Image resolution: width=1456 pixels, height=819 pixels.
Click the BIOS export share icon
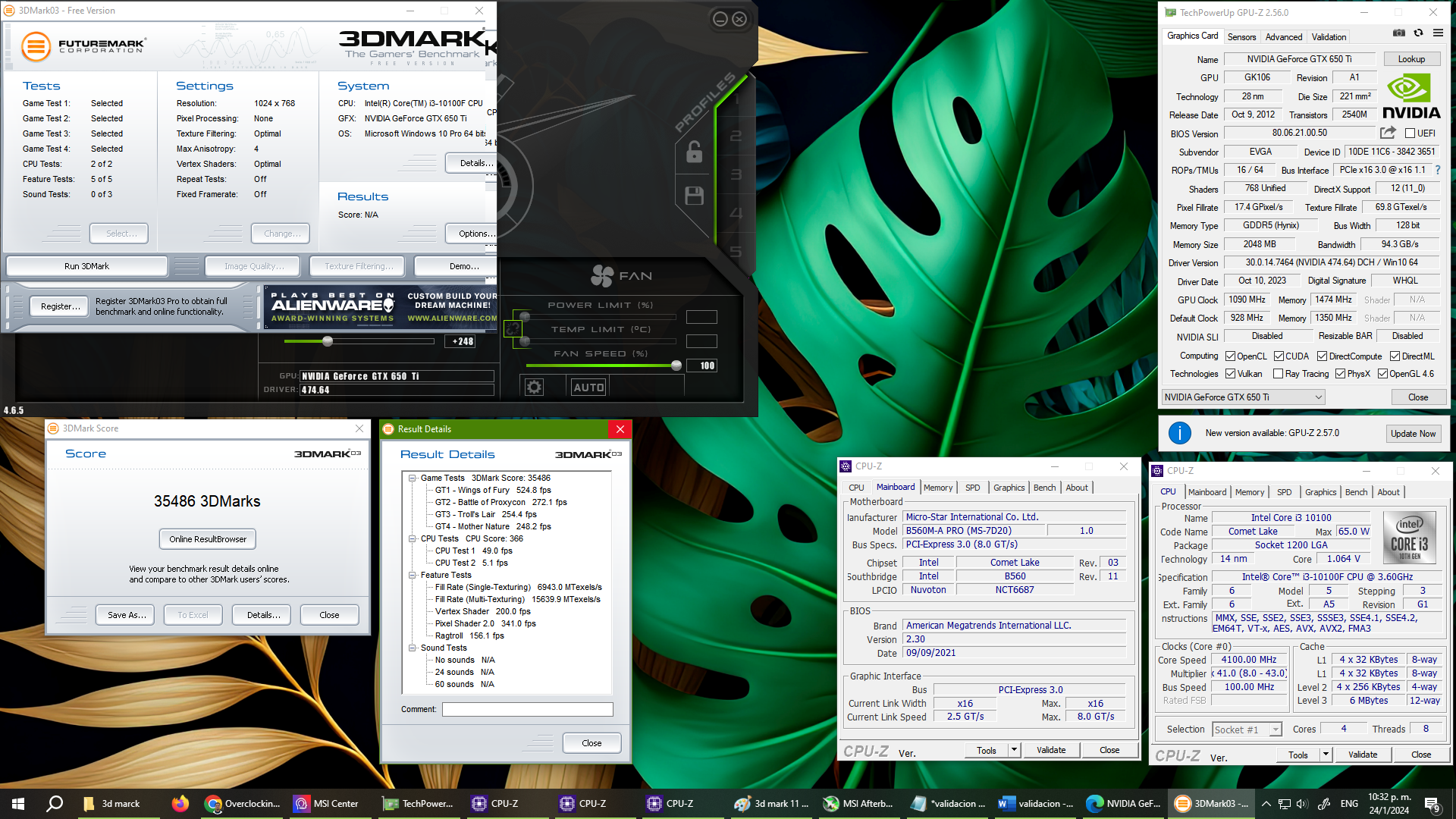point(1388,133)
